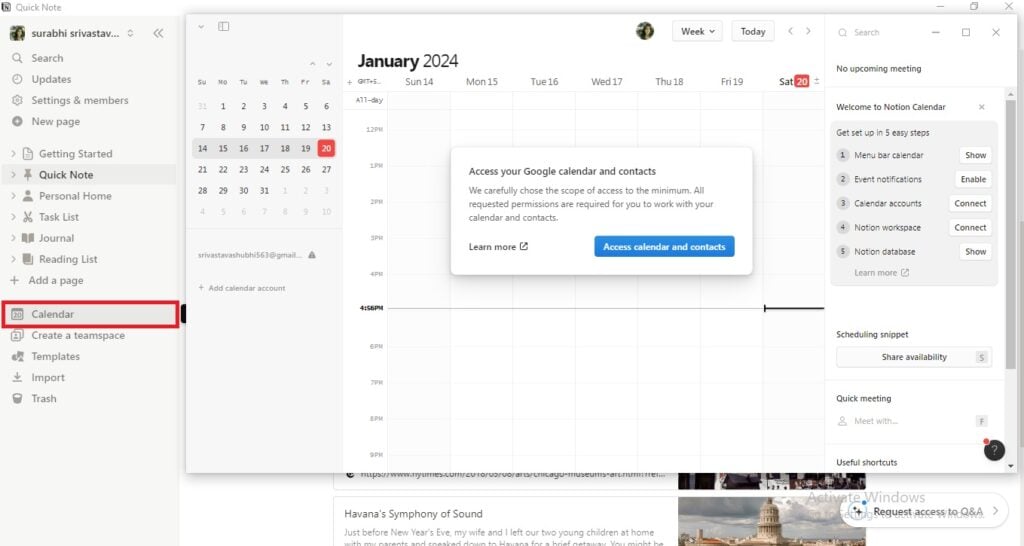Select January 31 in the mini calendar
The image size is (1024, 546).
[x=264, y=191]
